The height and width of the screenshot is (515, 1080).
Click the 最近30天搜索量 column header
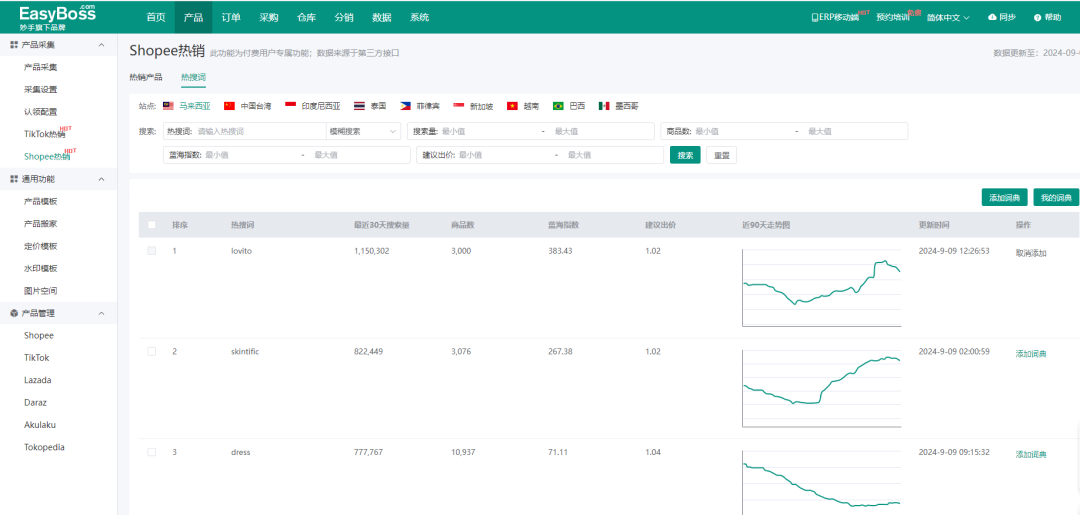382,225
